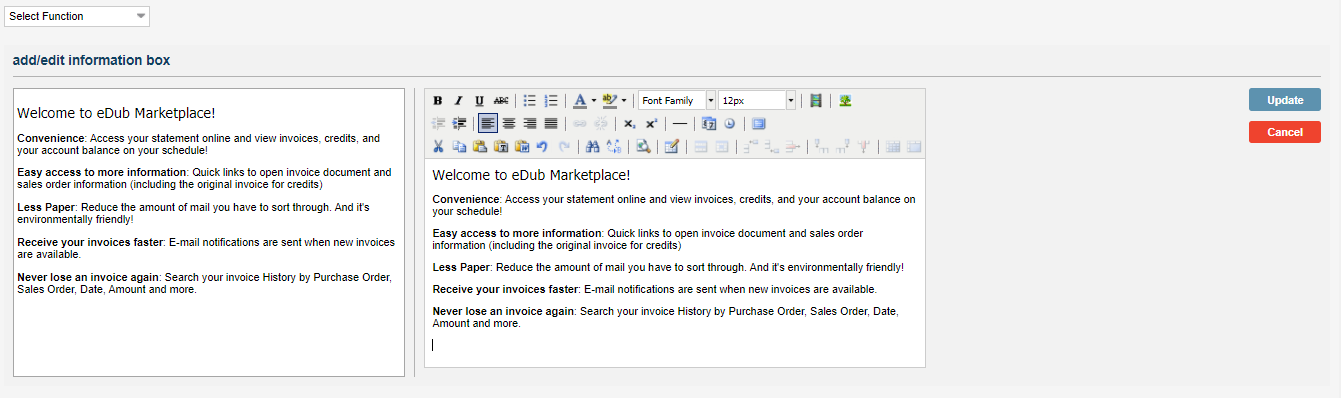Toggle bold formatting in the editor
Image resolution: width=1341 pixels, height=398 pixels.
(438, 100)
